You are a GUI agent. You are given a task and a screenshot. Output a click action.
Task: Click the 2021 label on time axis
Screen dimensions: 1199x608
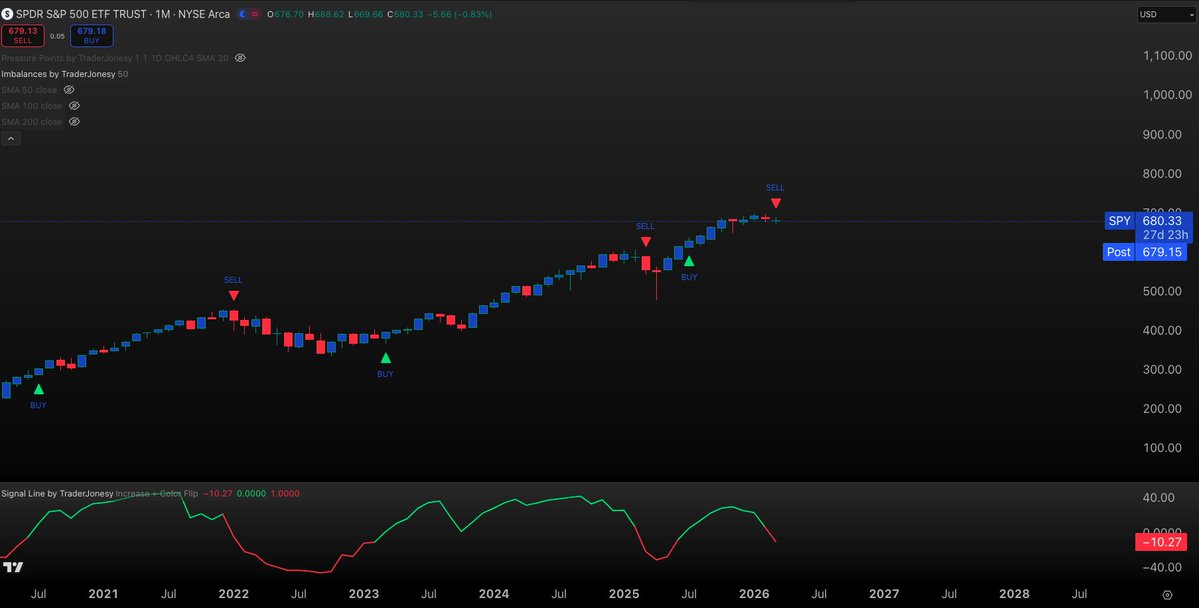(103, 594)
